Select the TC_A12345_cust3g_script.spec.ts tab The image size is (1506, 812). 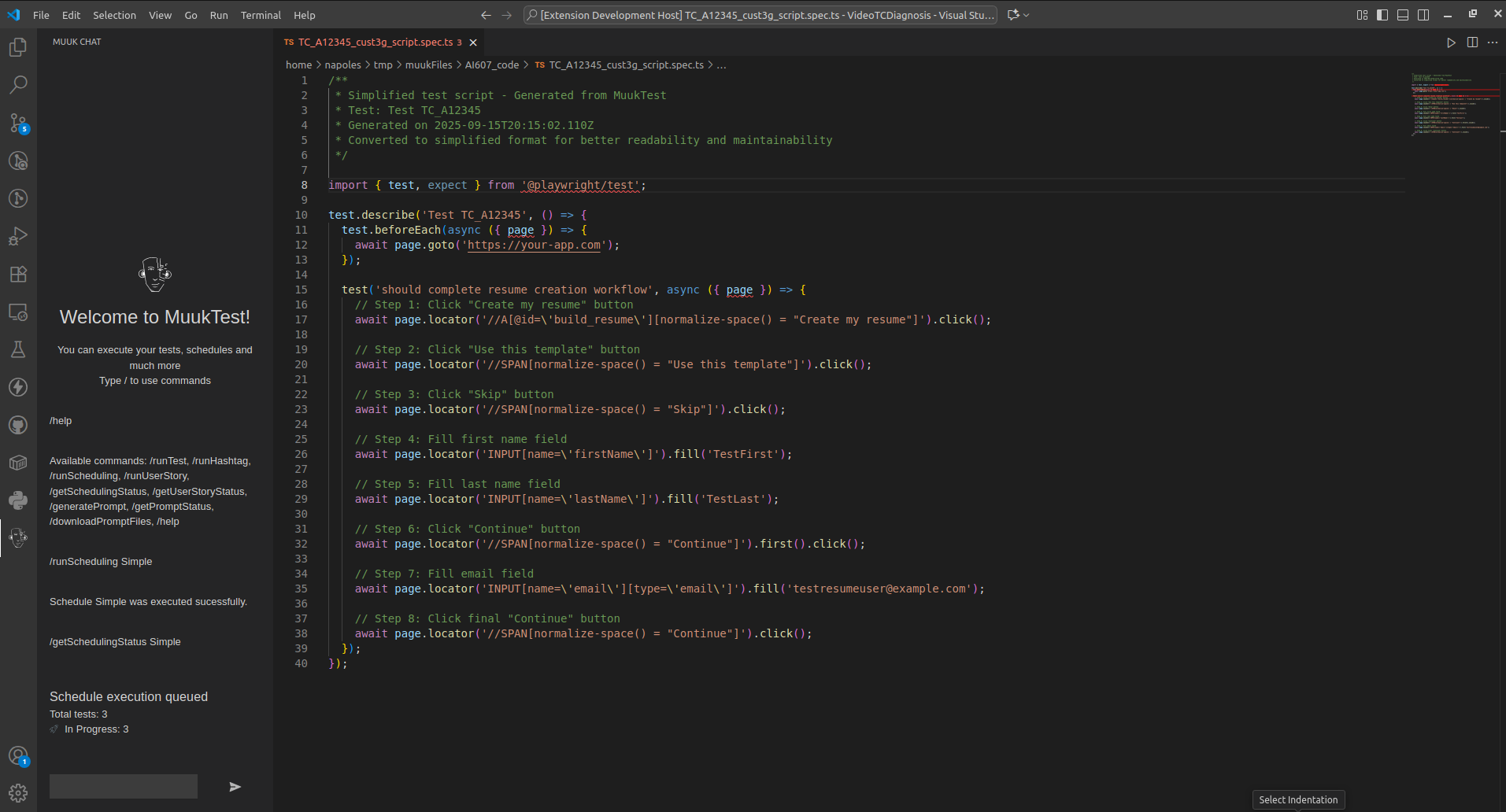(375, 42)
